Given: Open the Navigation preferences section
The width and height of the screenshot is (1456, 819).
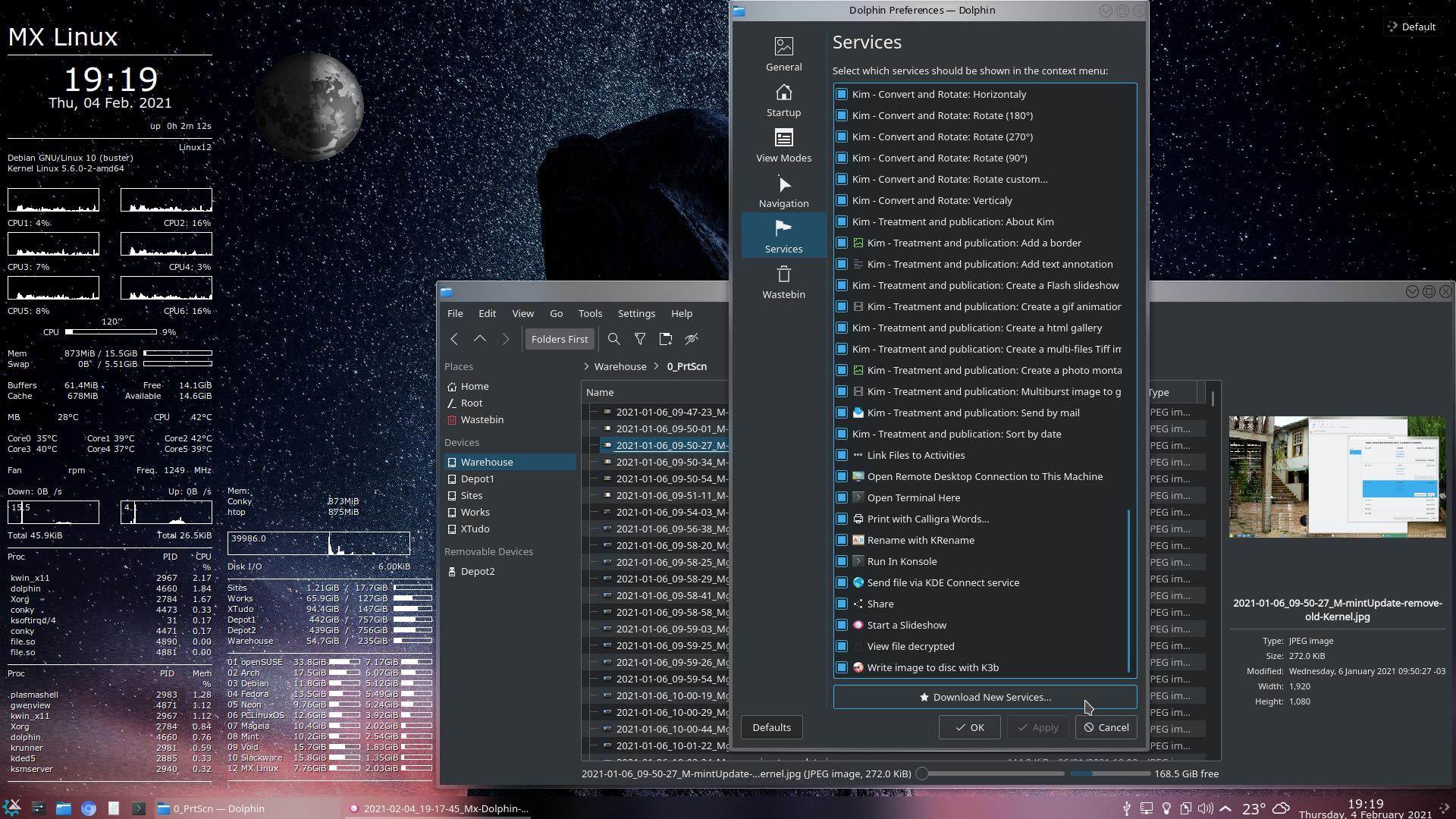Looking at the screenshot, I should click(x=783, y=190).
